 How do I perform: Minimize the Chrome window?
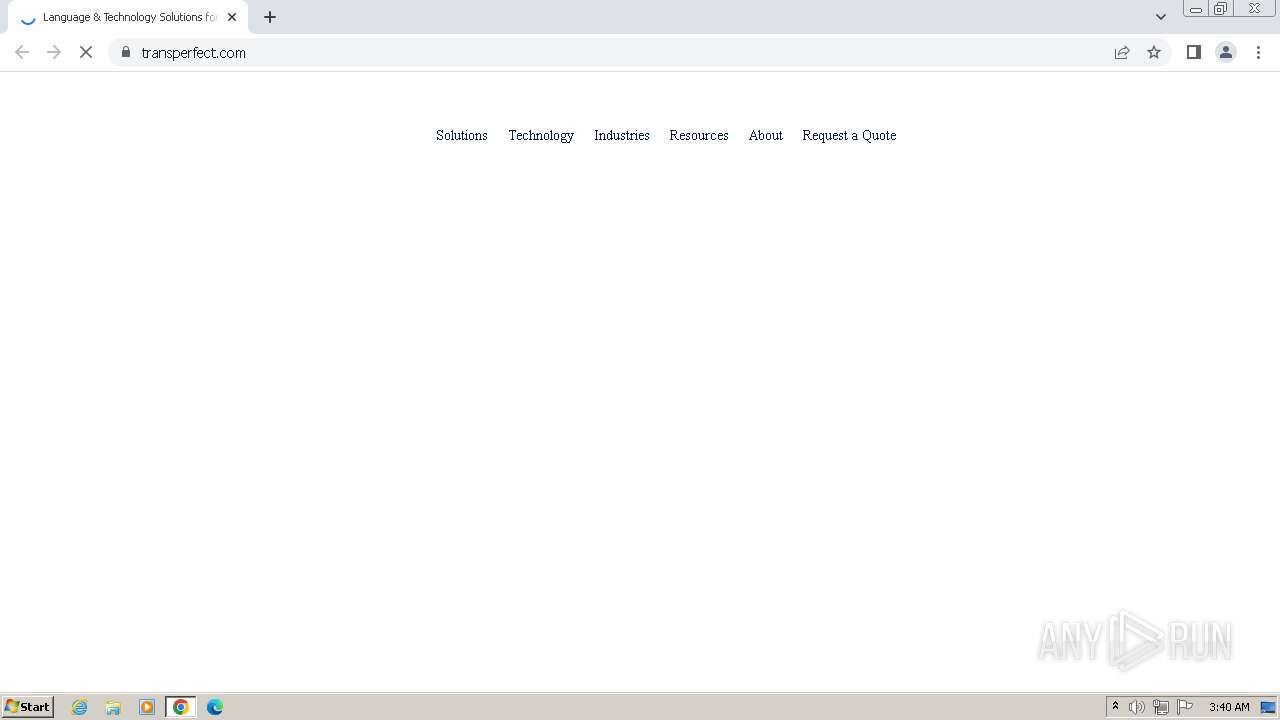(x=1195, y=9)
